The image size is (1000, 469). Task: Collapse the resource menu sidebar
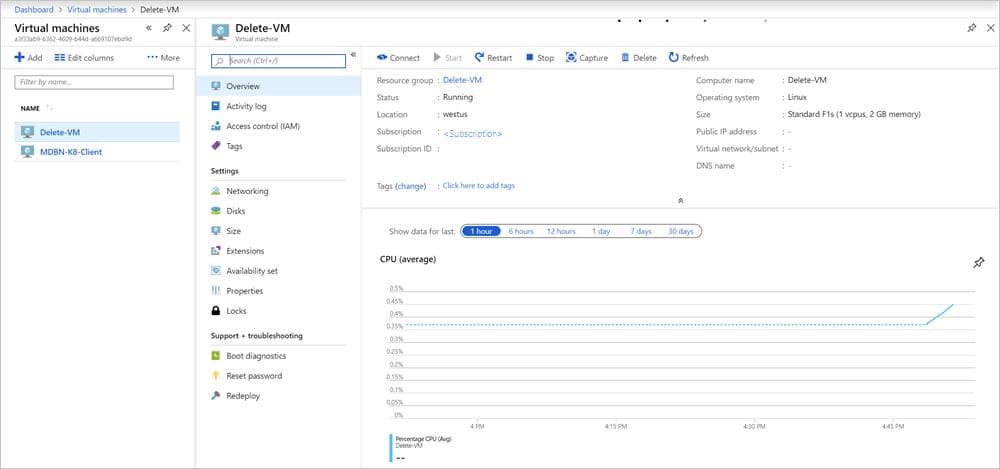click(353, 55)
